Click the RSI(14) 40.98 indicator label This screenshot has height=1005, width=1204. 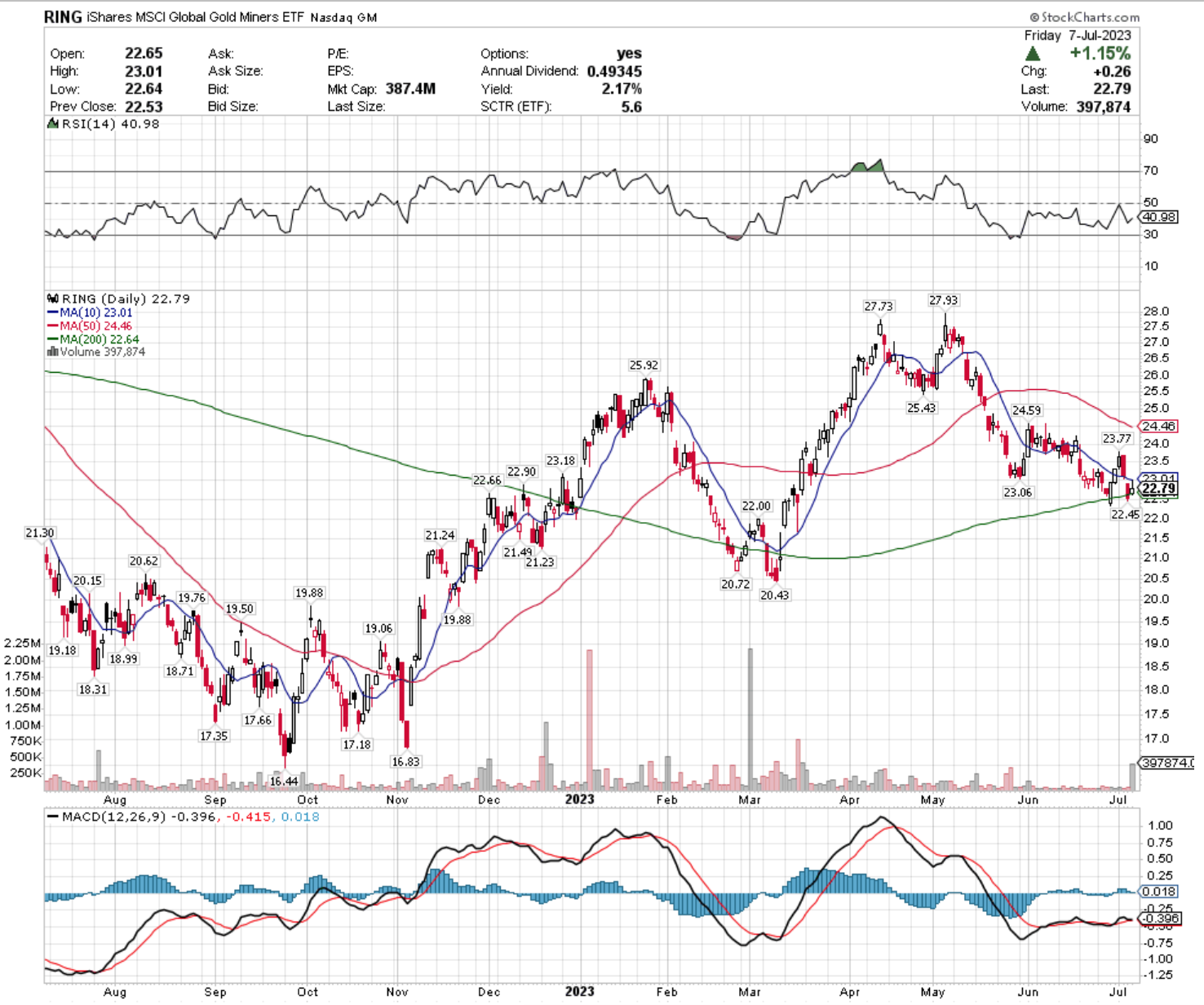pyautogui.click(x=103, y=124)
